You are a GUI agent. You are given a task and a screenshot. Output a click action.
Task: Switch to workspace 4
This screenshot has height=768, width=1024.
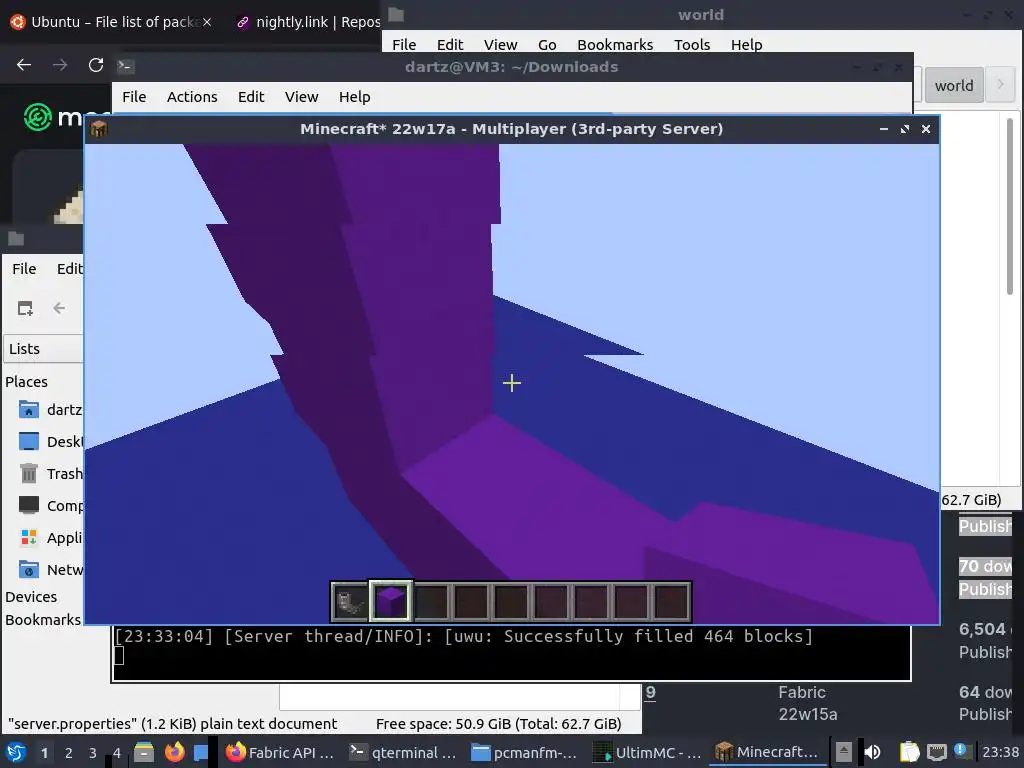tap(117, 753)
